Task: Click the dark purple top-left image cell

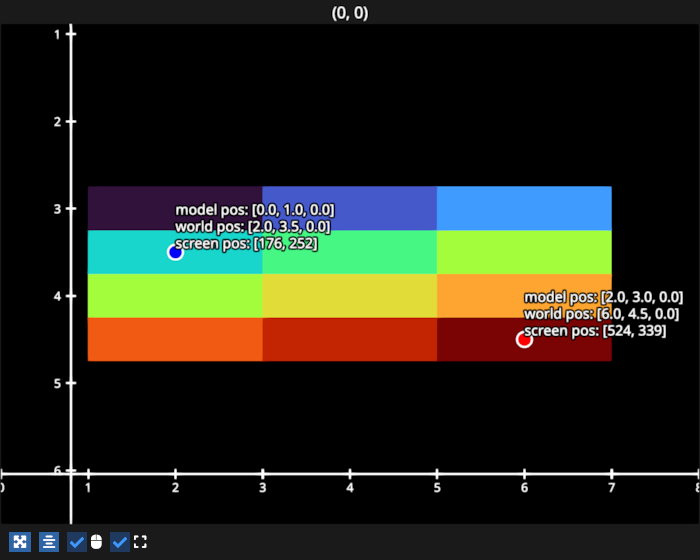Action: 130,208
